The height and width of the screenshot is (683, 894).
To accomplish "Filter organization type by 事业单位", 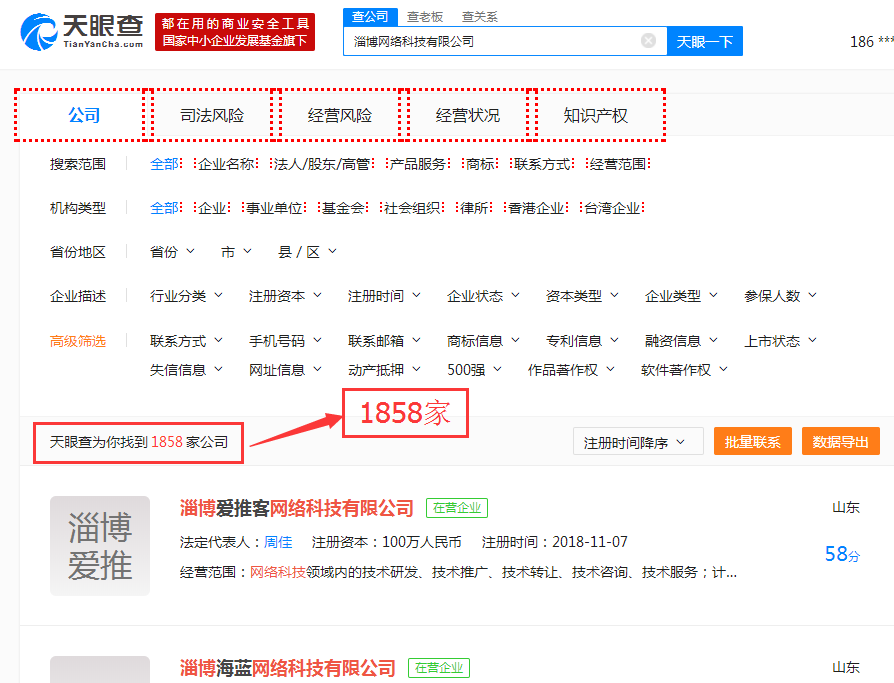I will (x=274, y=208).
